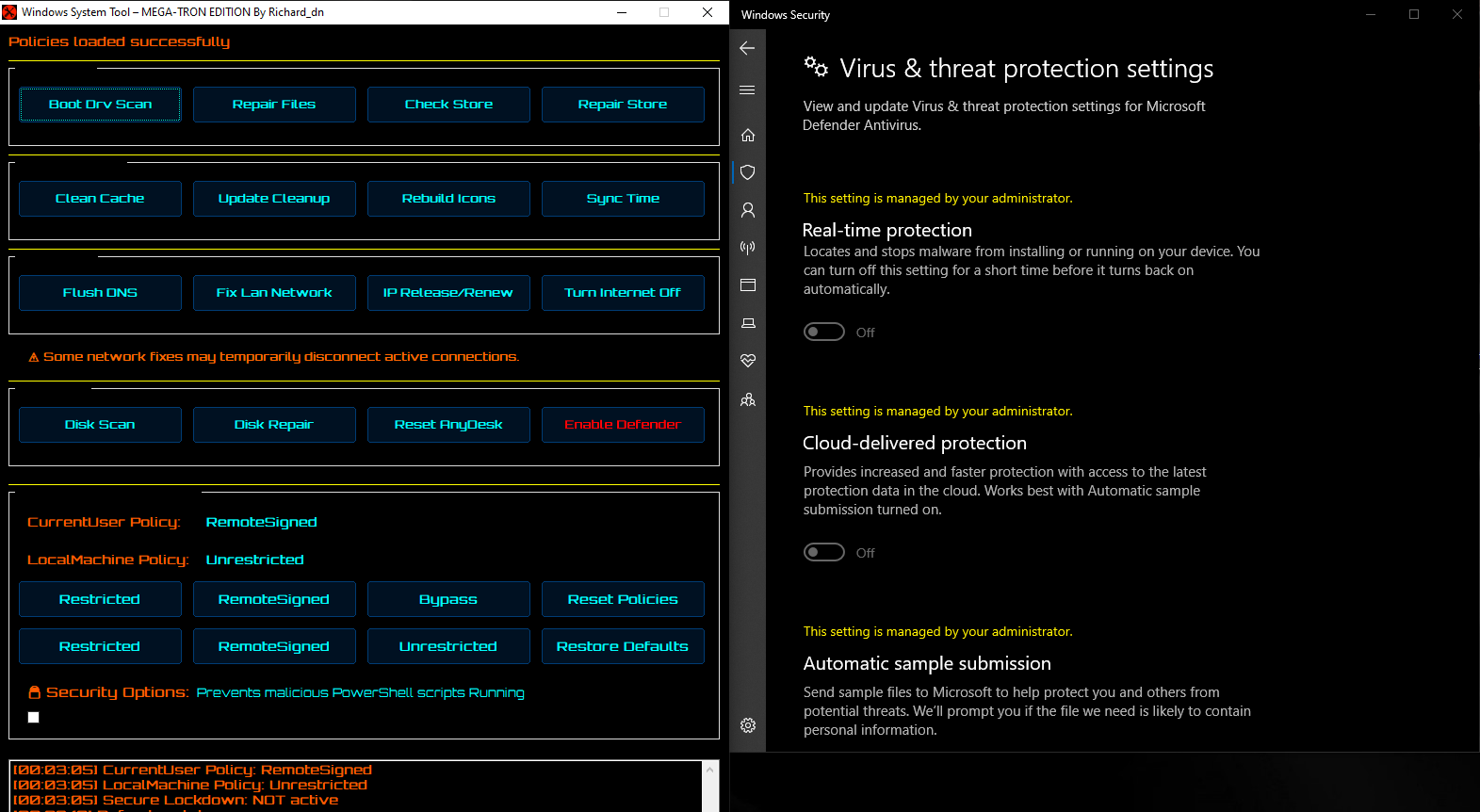
Task: Open the hamburger navigation menu in Windows Security
Action: (x=747, y=90)
